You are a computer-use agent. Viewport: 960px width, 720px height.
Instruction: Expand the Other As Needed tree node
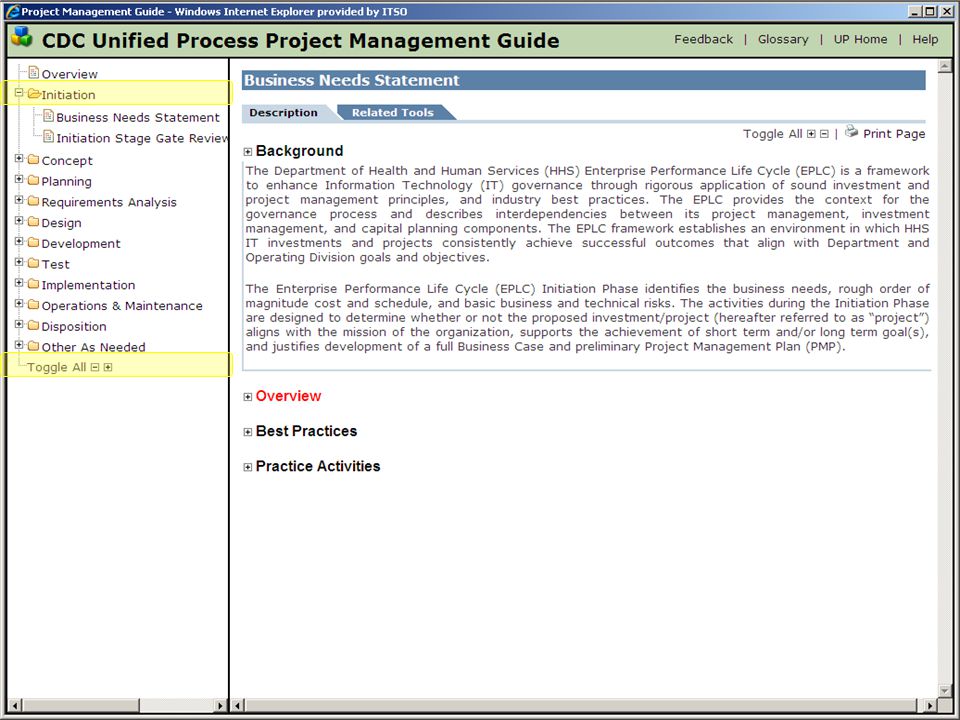click(19, 345)
